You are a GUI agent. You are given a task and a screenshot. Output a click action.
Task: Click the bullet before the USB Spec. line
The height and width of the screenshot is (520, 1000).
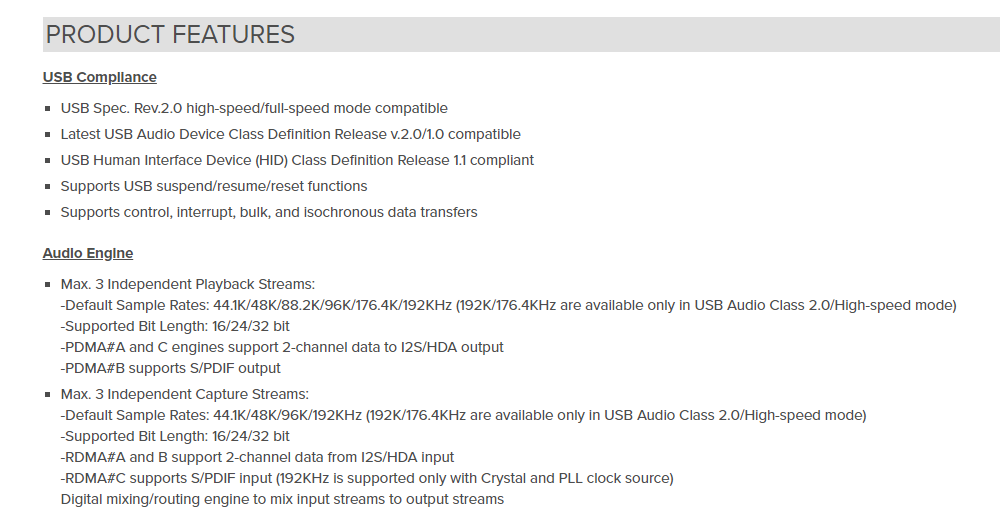pos(48,108)
